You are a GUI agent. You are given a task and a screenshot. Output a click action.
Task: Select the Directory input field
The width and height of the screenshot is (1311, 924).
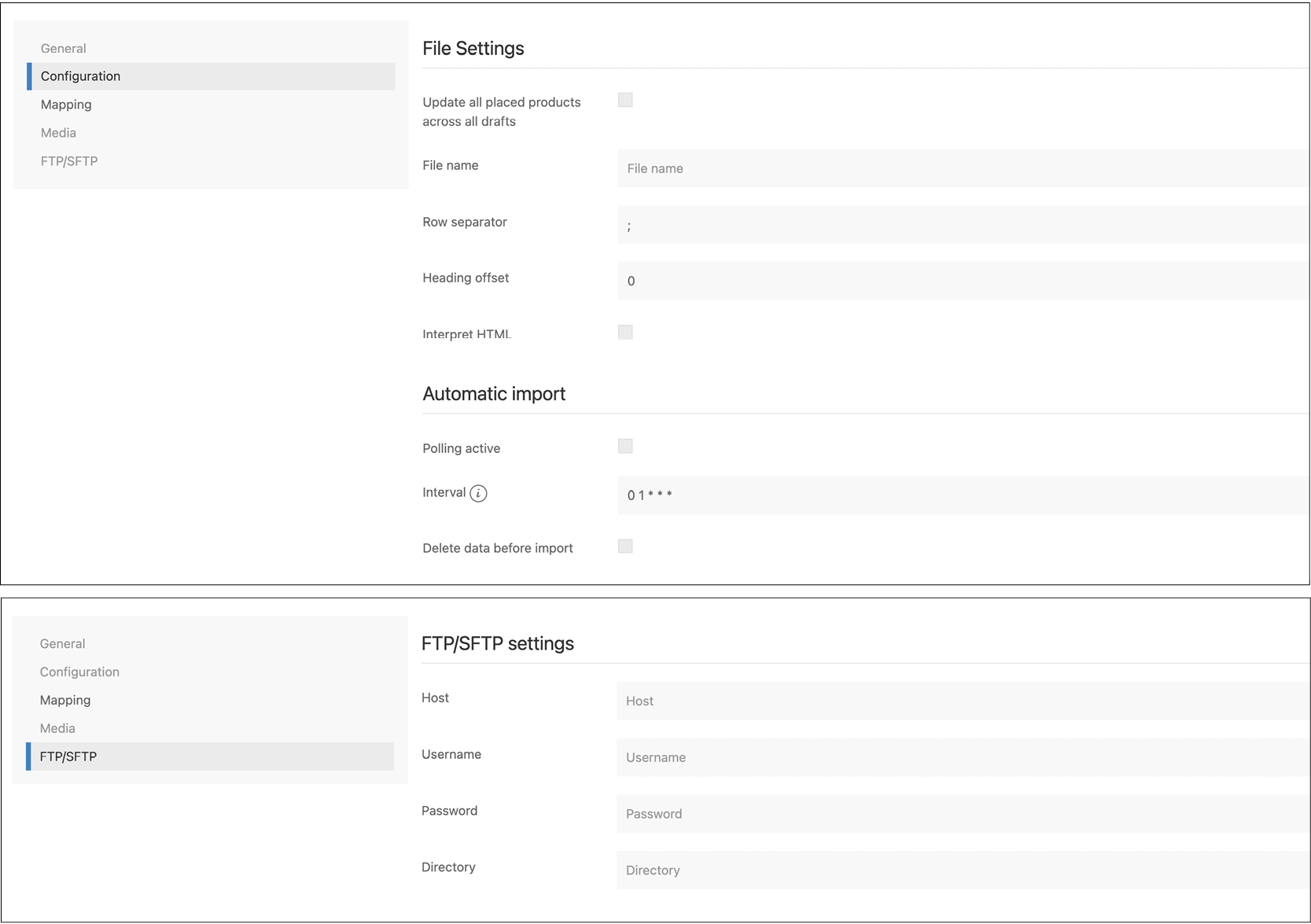(x=963, y=871)
